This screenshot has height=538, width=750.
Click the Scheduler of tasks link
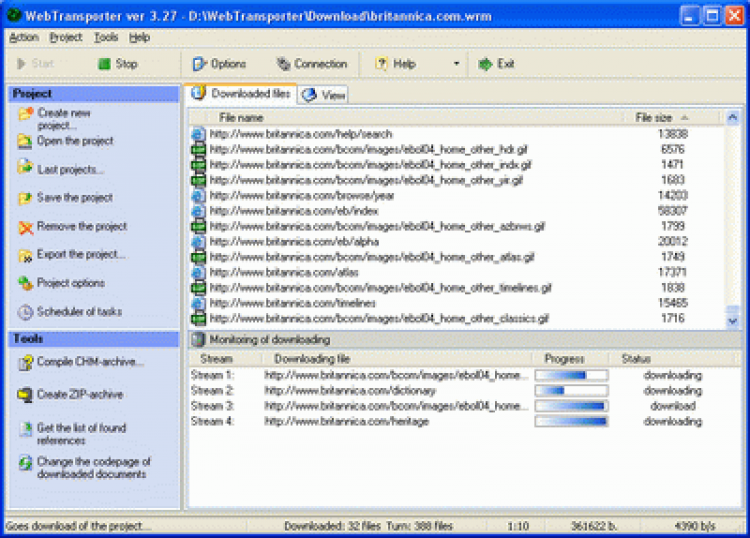79,312
